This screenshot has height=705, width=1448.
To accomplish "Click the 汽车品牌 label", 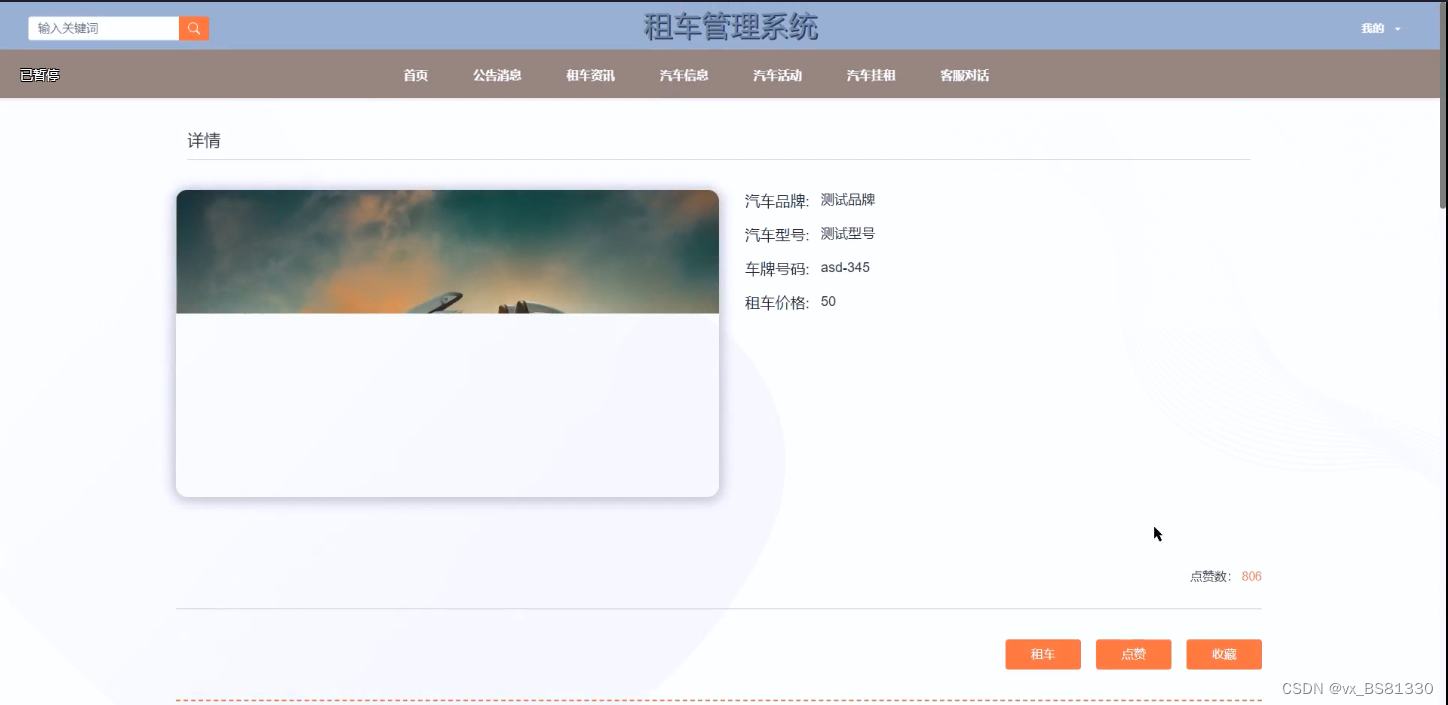I will (777, 202).
